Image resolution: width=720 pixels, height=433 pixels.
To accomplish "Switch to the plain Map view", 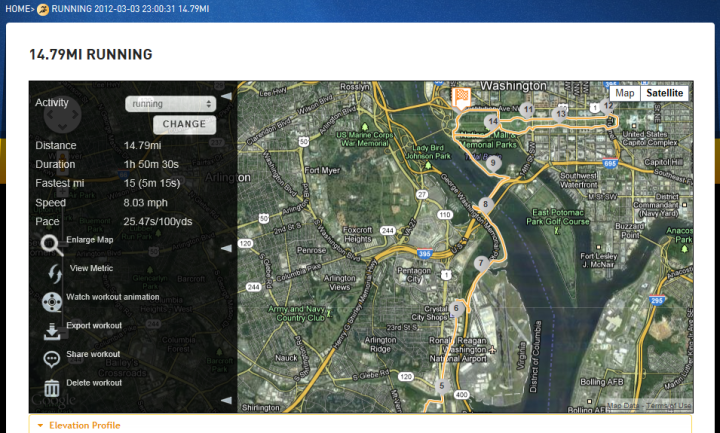I will 624,93.
